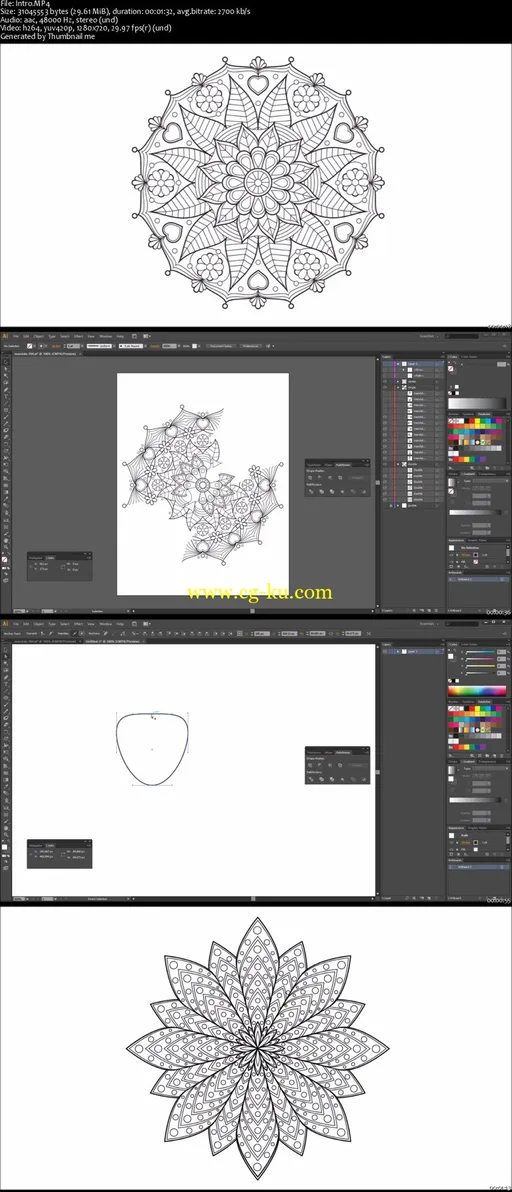512x1192 pixels.
Task: Click Minus Front in mandala frame Pathfinder
Action: [320, 477]
